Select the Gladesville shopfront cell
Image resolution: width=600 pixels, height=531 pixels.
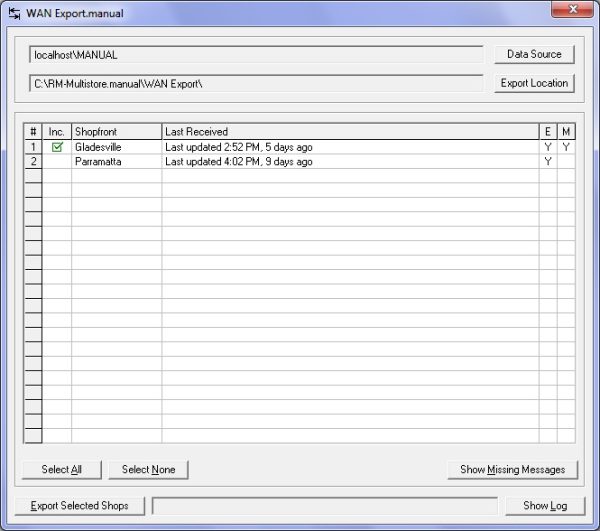click(116, 147)
